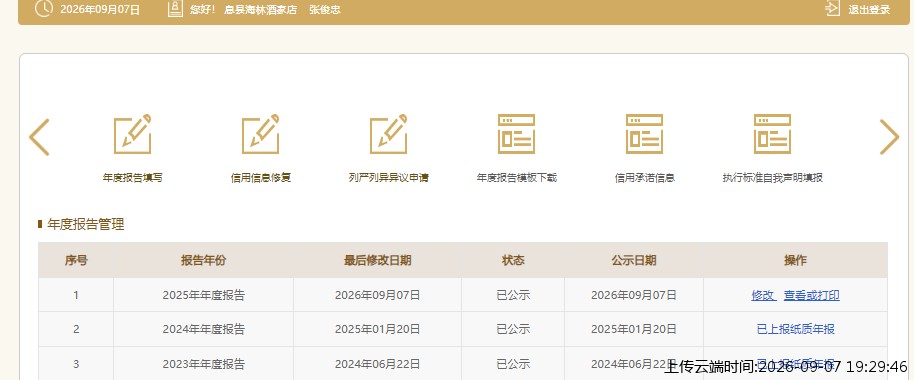Click the last-modified date in the 2025 row
This screenshot has width=914, height=380.
click(377, 295)
